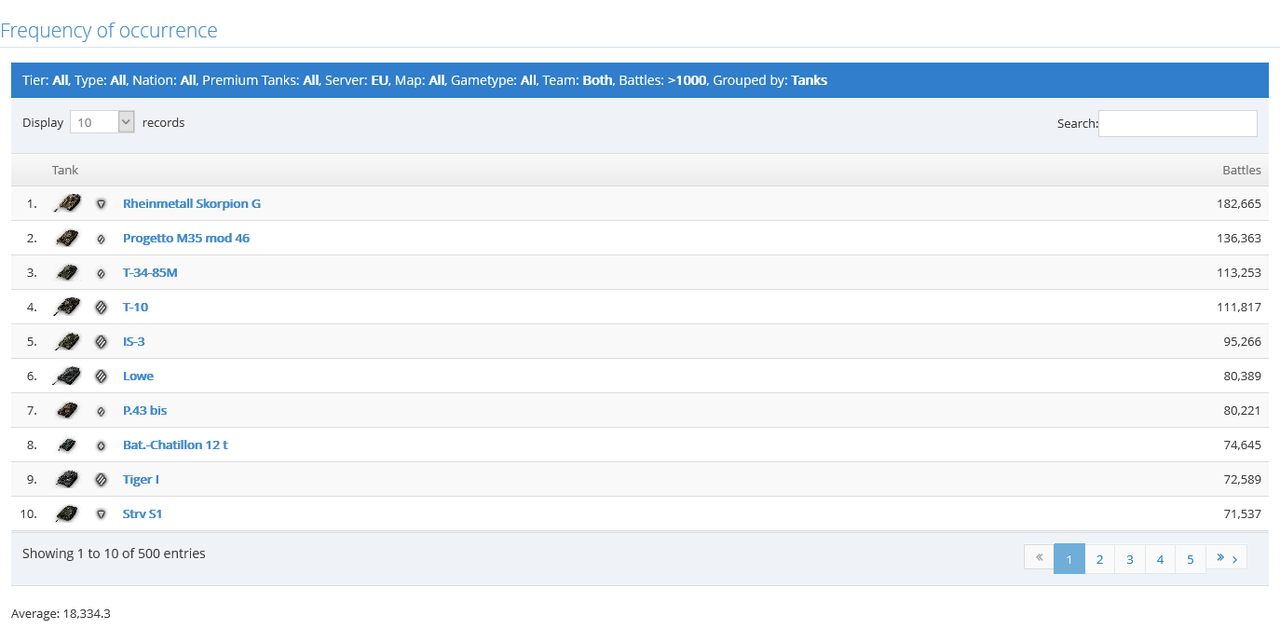Click the class emblem beside Bat.-Chatillon 12 t
Image resolution: width=1280 pixels, height=631 pixels.
click(101, 445)
